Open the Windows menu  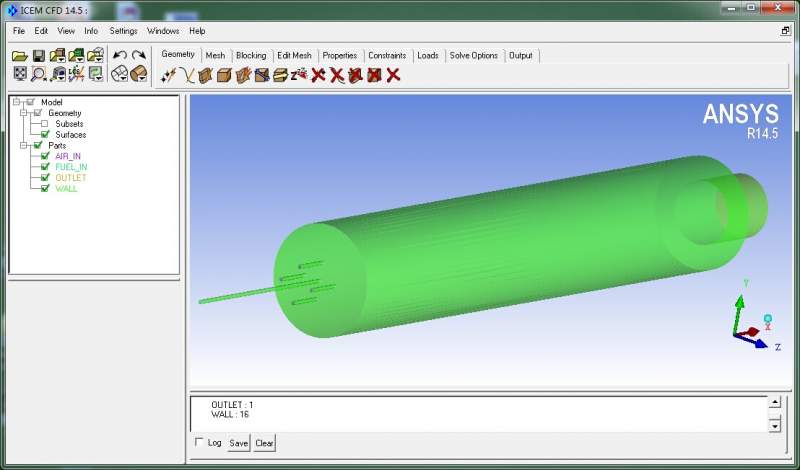pos(163,31)
